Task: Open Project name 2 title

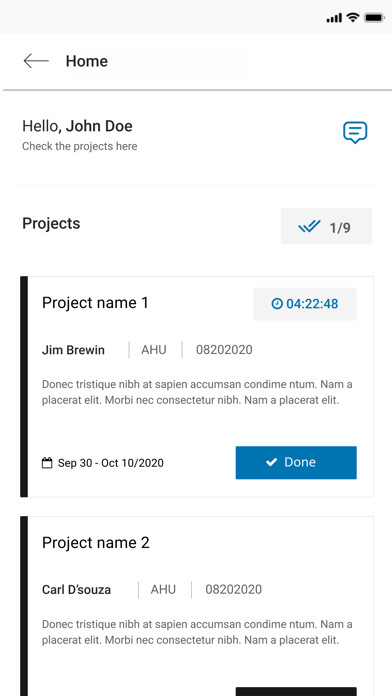Action: [96, 542]
